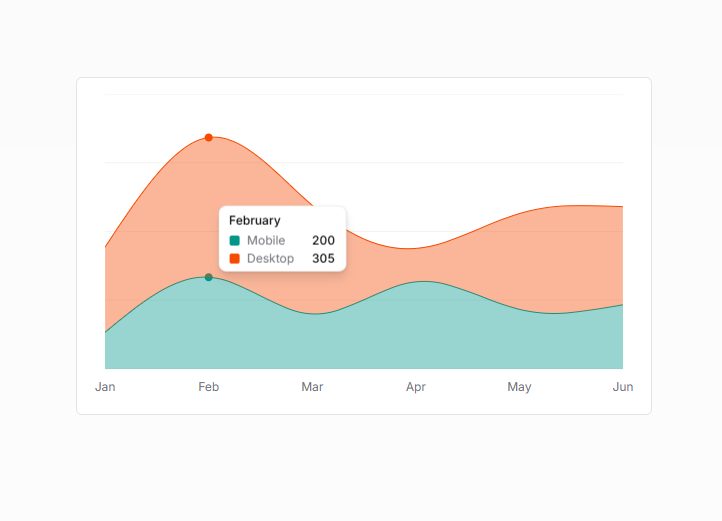Click the orange Desktop area above May
The height and width of the screenshot is (521, 722).
(519, 260)
